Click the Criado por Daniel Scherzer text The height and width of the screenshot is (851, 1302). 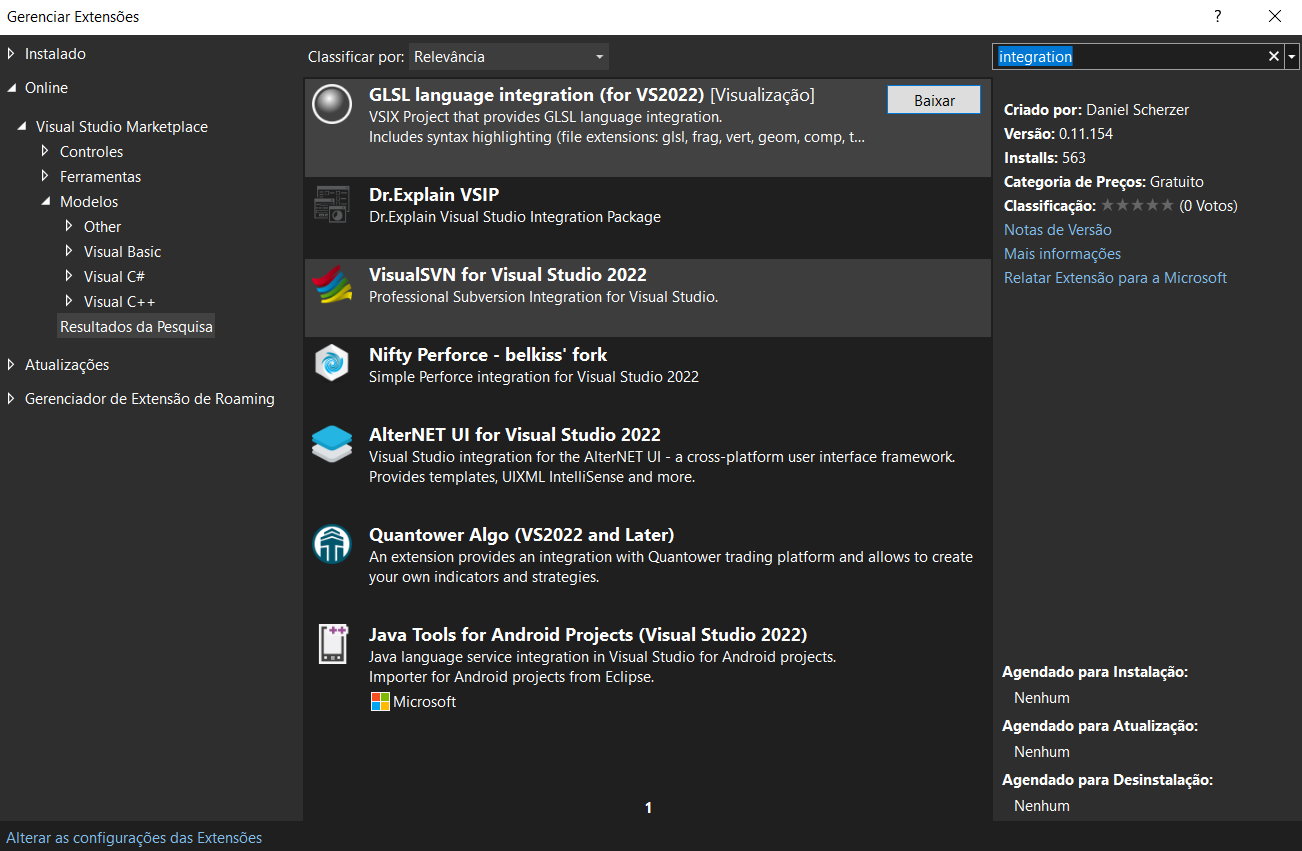click(x=1096, y=110)
